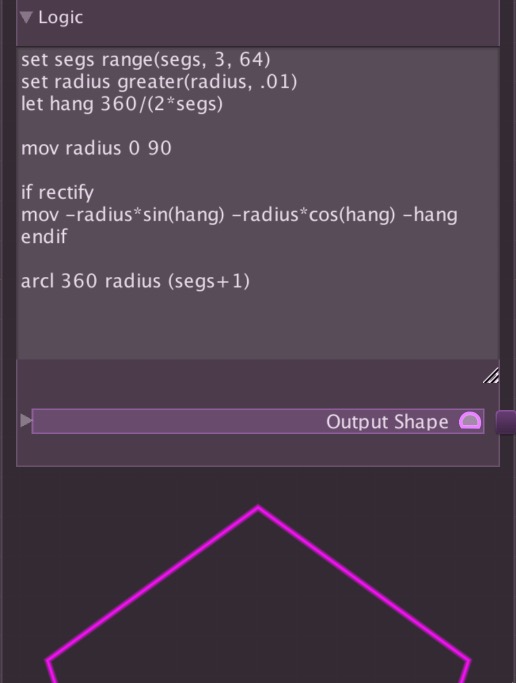516x683 pixels.
Task: Click the pink Output Shape spline icon
Action: tap(470, 421)
